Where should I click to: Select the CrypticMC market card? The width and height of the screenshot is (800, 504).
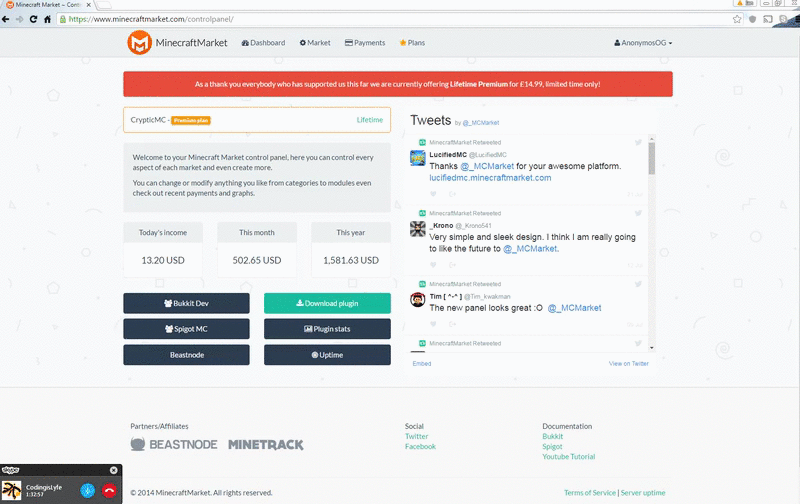tap(257, 120)
